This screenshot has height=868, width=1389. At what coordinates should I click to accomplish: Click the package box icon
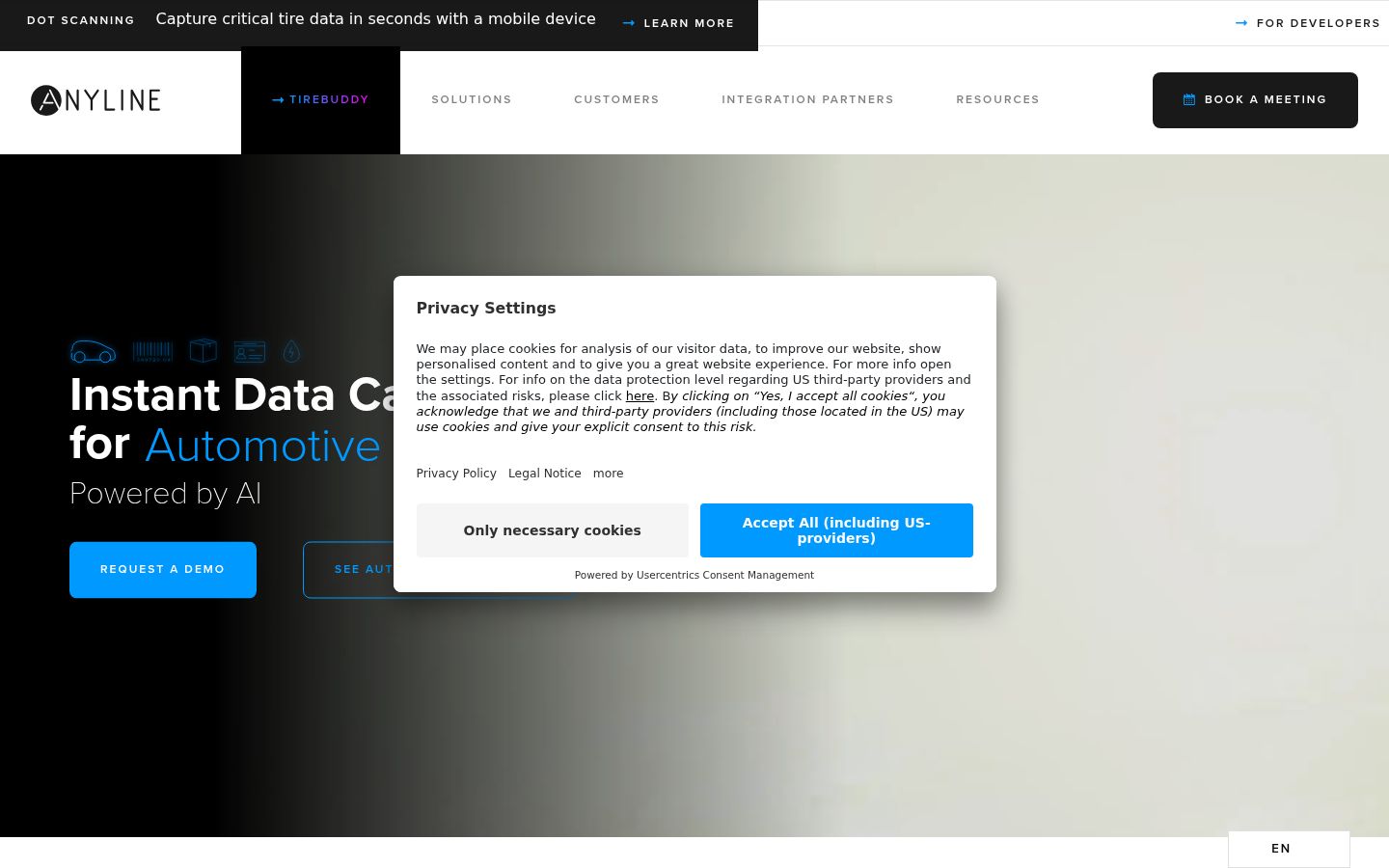[204, 351]
